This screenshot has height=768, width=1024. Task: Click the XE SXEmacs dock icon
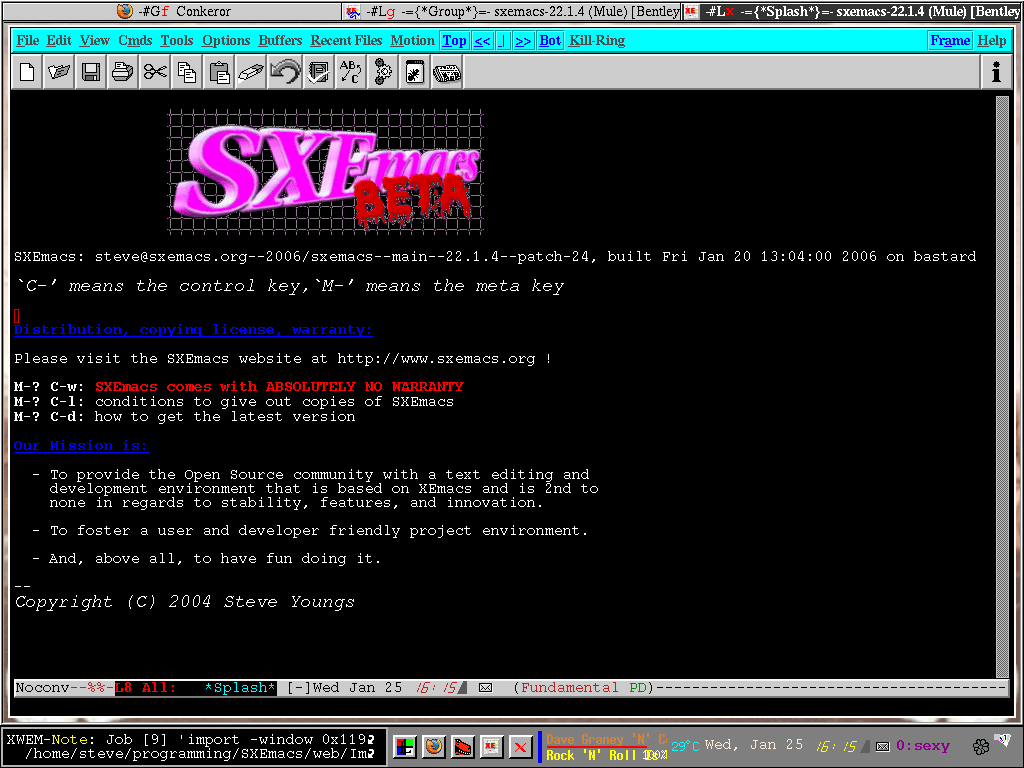coord(490,746)
